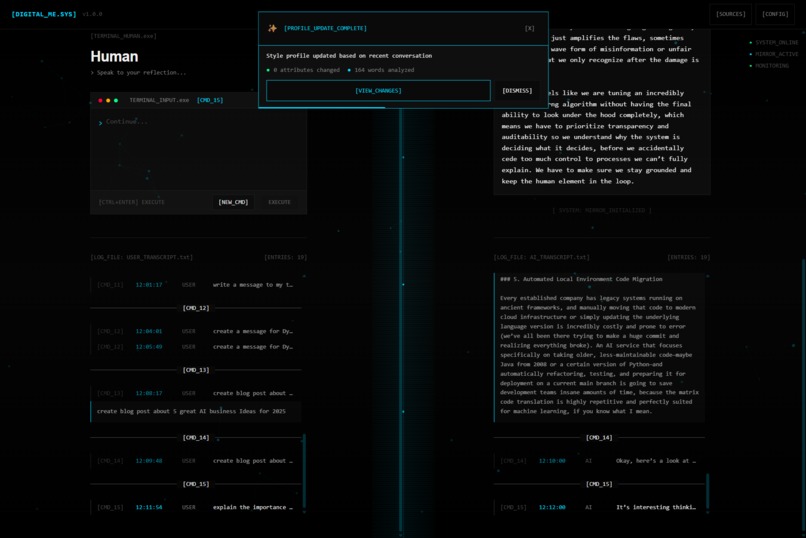806x538 pixels.
Task: Focus the 'Continue...' terminal input field
Action: click(x=198, y=149)
